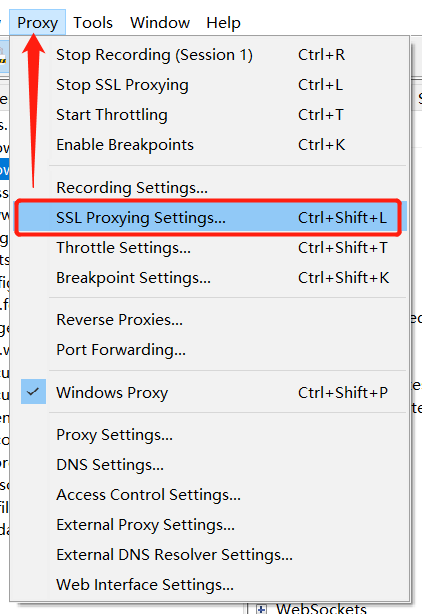Viewport: 422px width, 614px height.
Task: Select Start Throttling
Action: coord(210,115)
